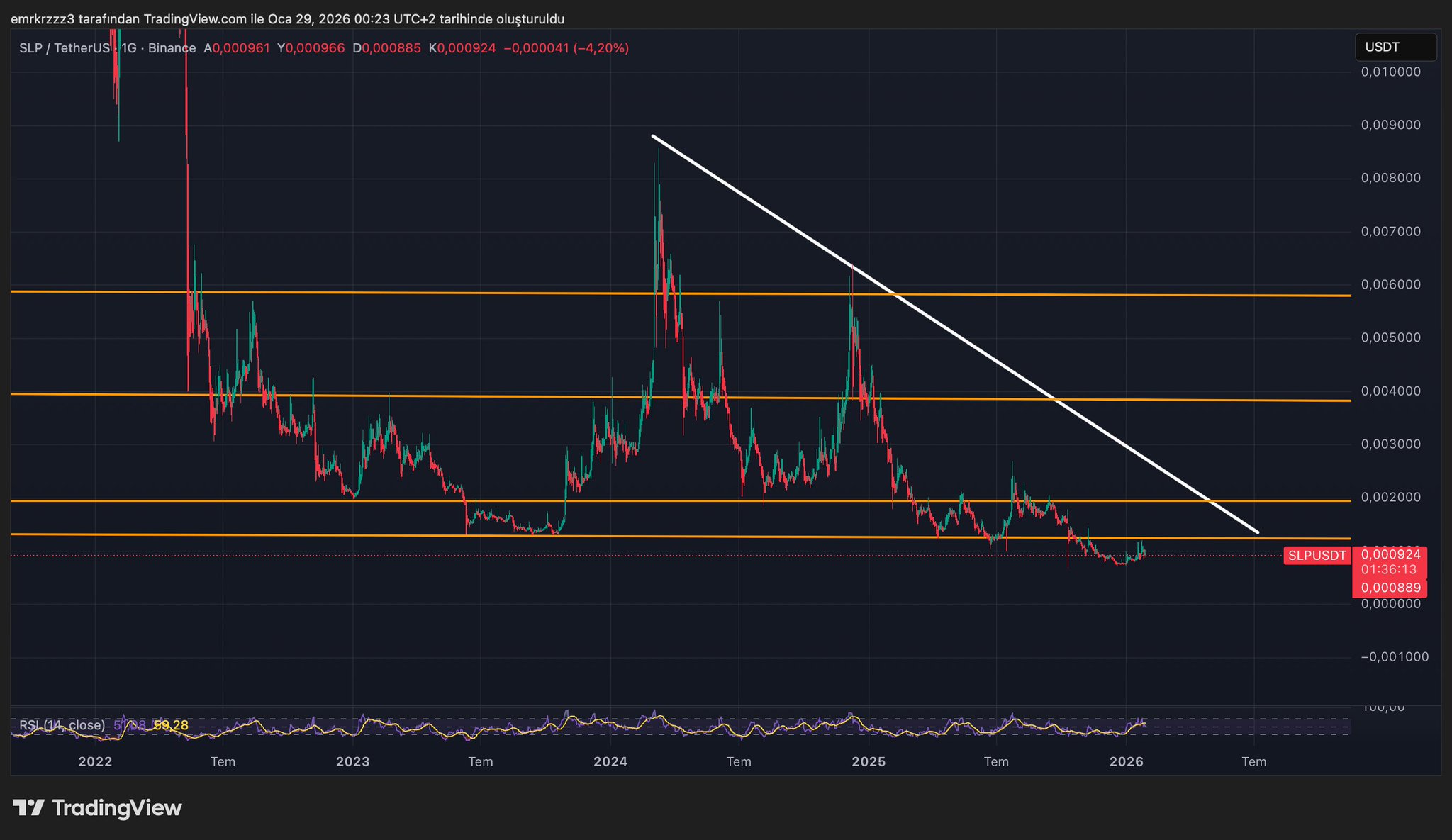Click the USDT currency box

pyautogui.click(x=1395, y=47)
